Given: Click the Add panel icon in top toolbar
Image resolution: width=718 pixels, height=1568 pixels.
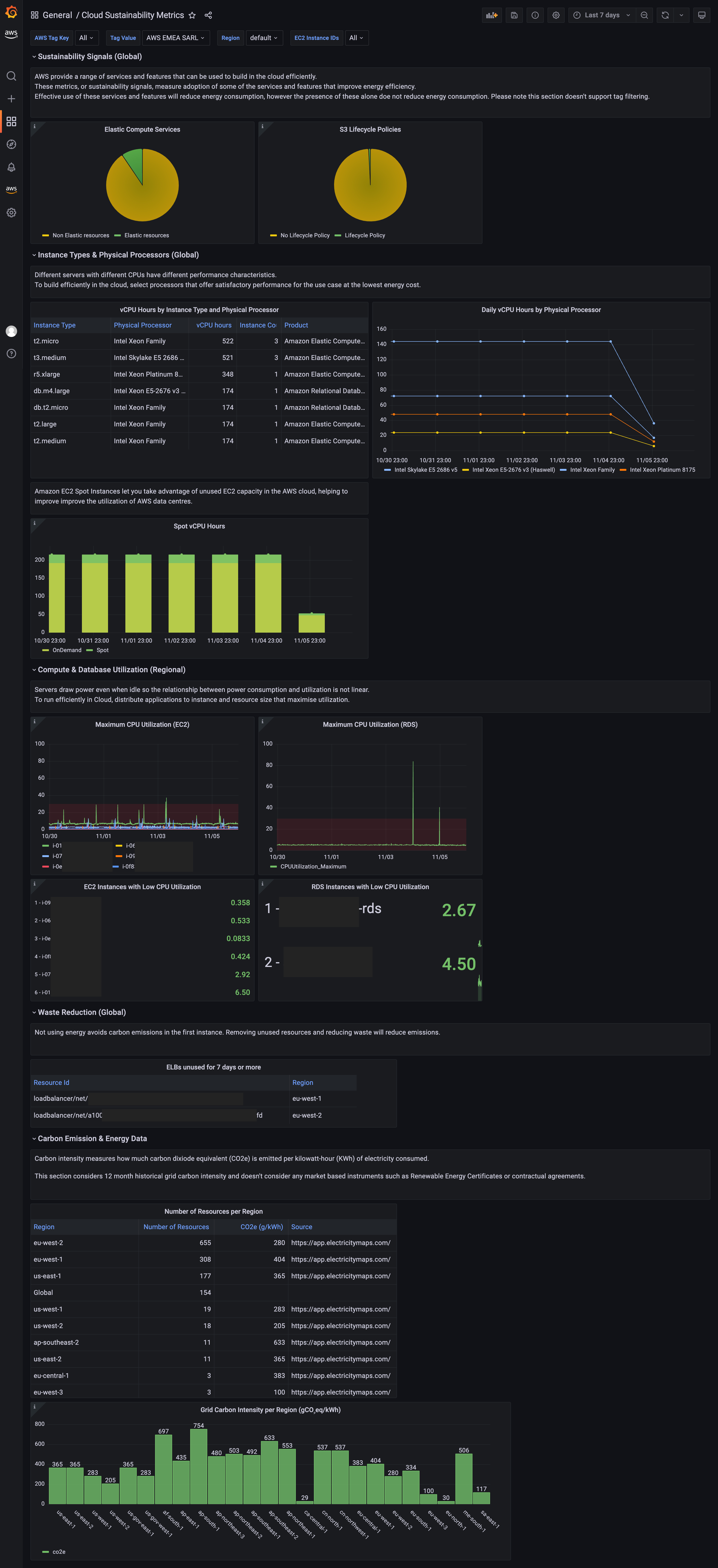Looking at the screenshot, I should click(491, 15).
